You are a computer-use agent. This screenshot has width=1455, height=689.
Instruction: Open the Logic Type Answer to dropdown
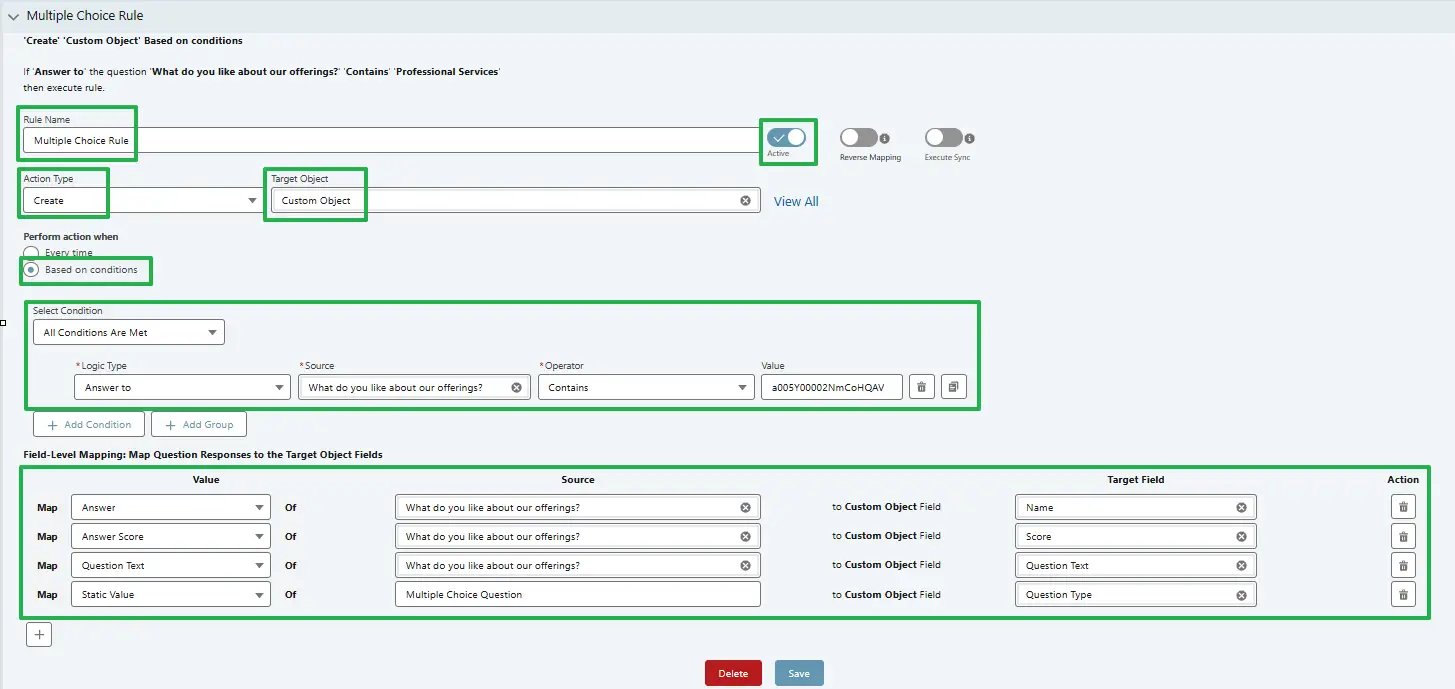[183, 387]
